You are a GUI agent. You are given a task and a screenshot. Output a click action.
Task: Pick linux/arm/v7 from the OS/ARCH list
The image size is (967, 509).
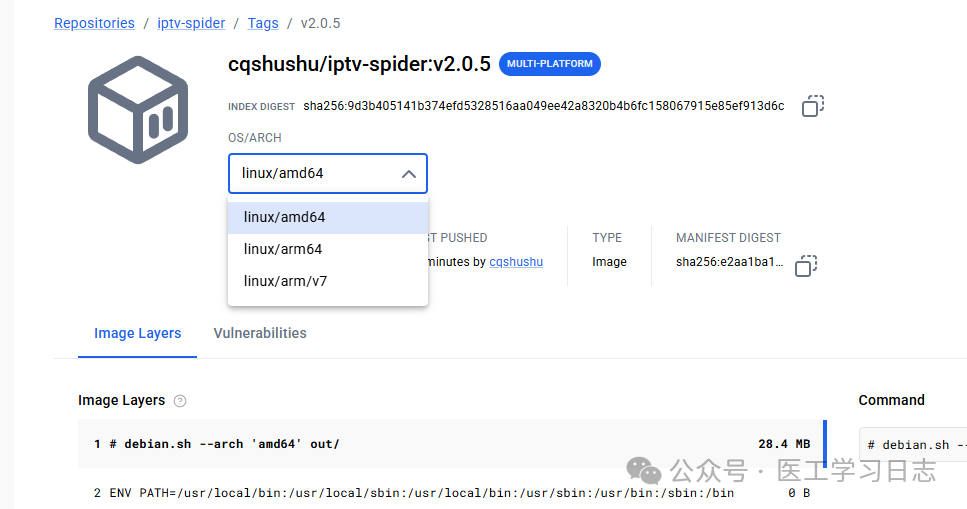[x=328, y=281]
